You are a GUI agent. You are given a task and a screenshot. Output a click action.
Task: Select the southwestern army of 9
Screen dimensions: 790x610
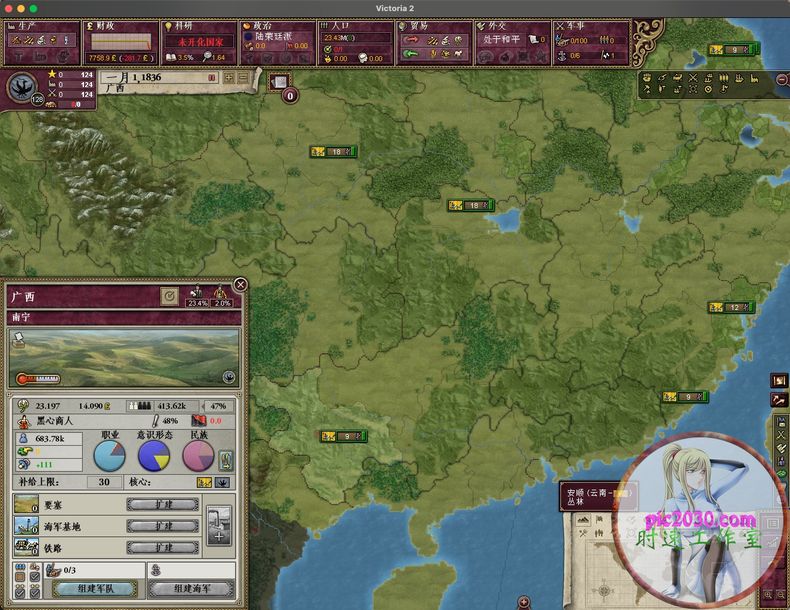344,436
